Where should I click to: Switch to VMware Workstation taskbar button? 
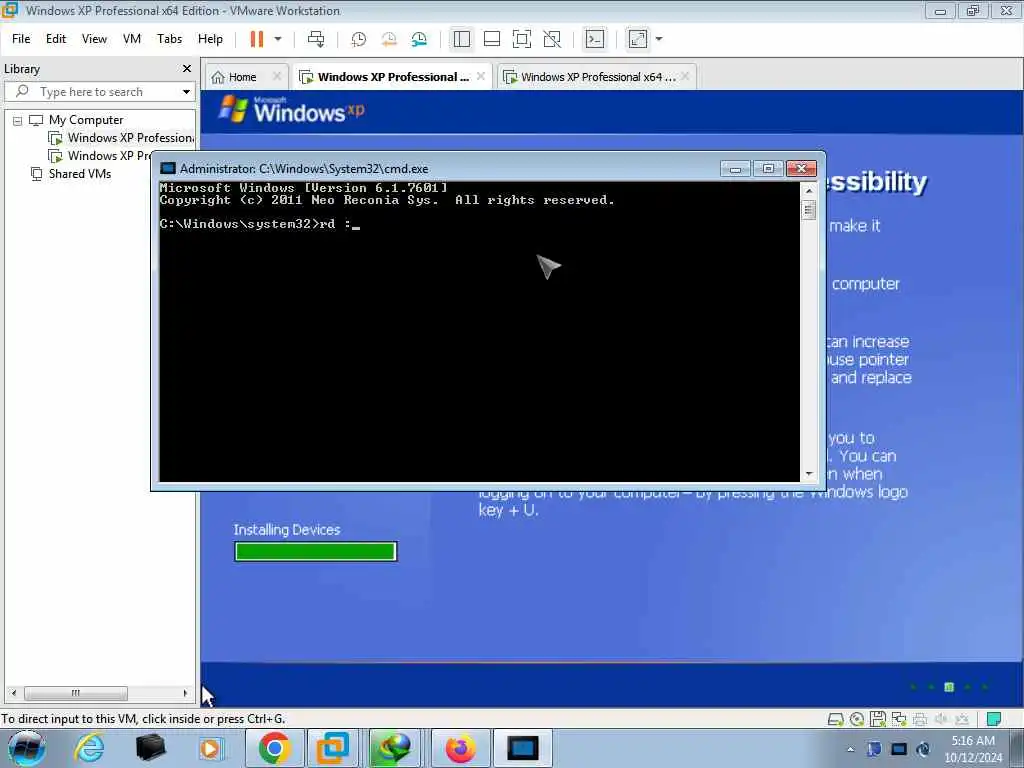[x=333, y=748]
